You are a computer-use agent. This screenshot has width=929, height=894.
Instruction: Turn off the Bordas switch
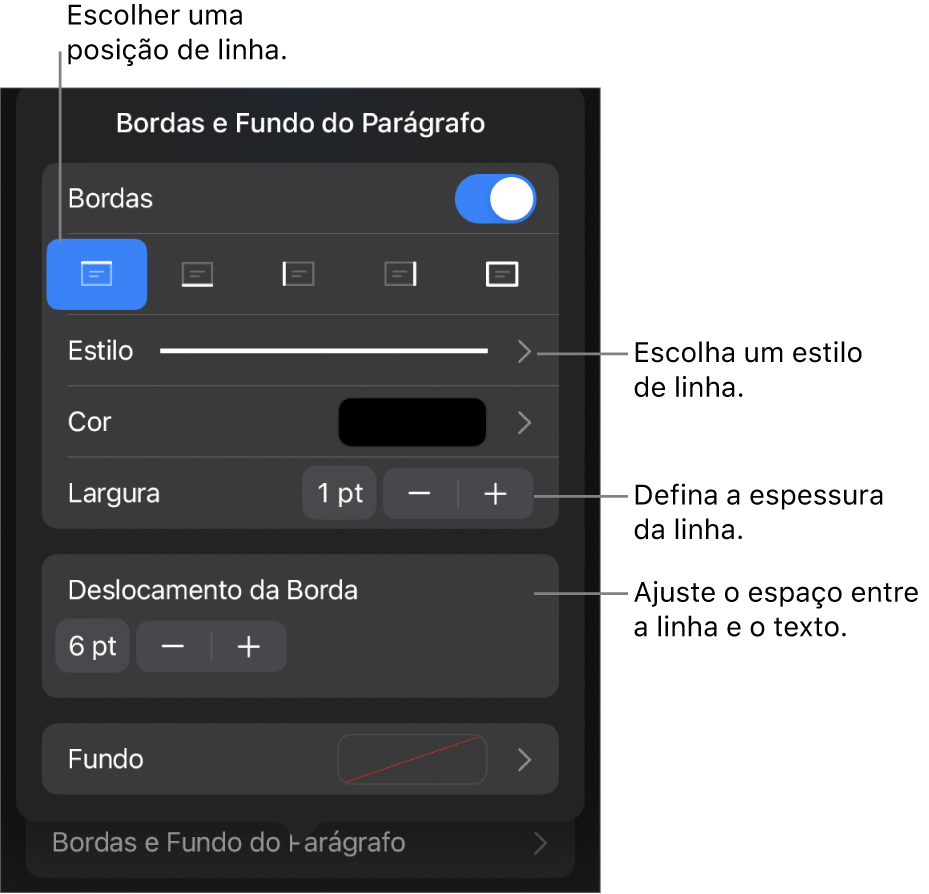pyautogui.click(x=495, y=199)
